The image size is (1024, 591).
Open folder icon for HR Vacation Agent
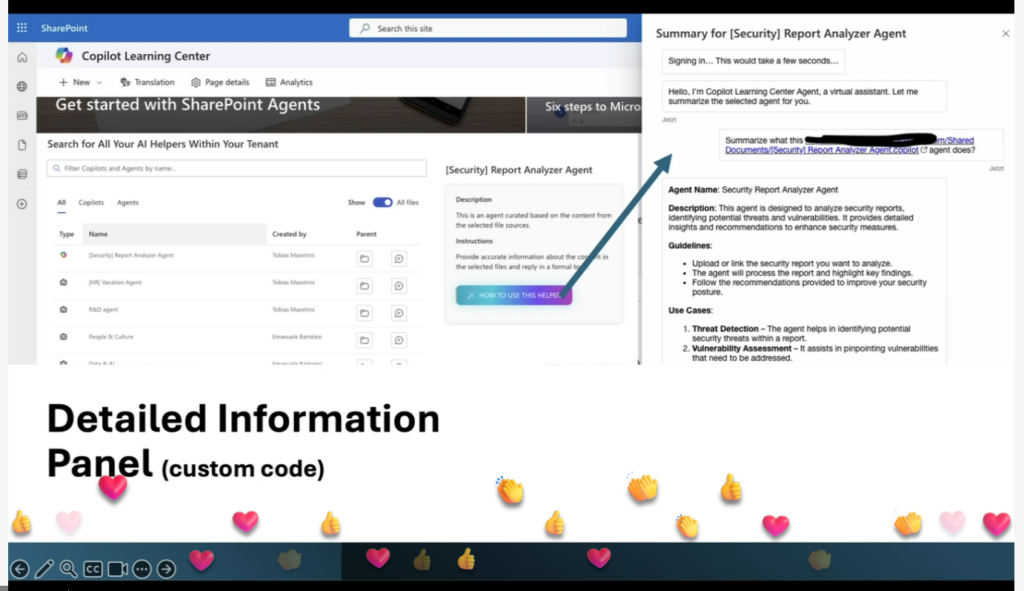pos(364,286)
